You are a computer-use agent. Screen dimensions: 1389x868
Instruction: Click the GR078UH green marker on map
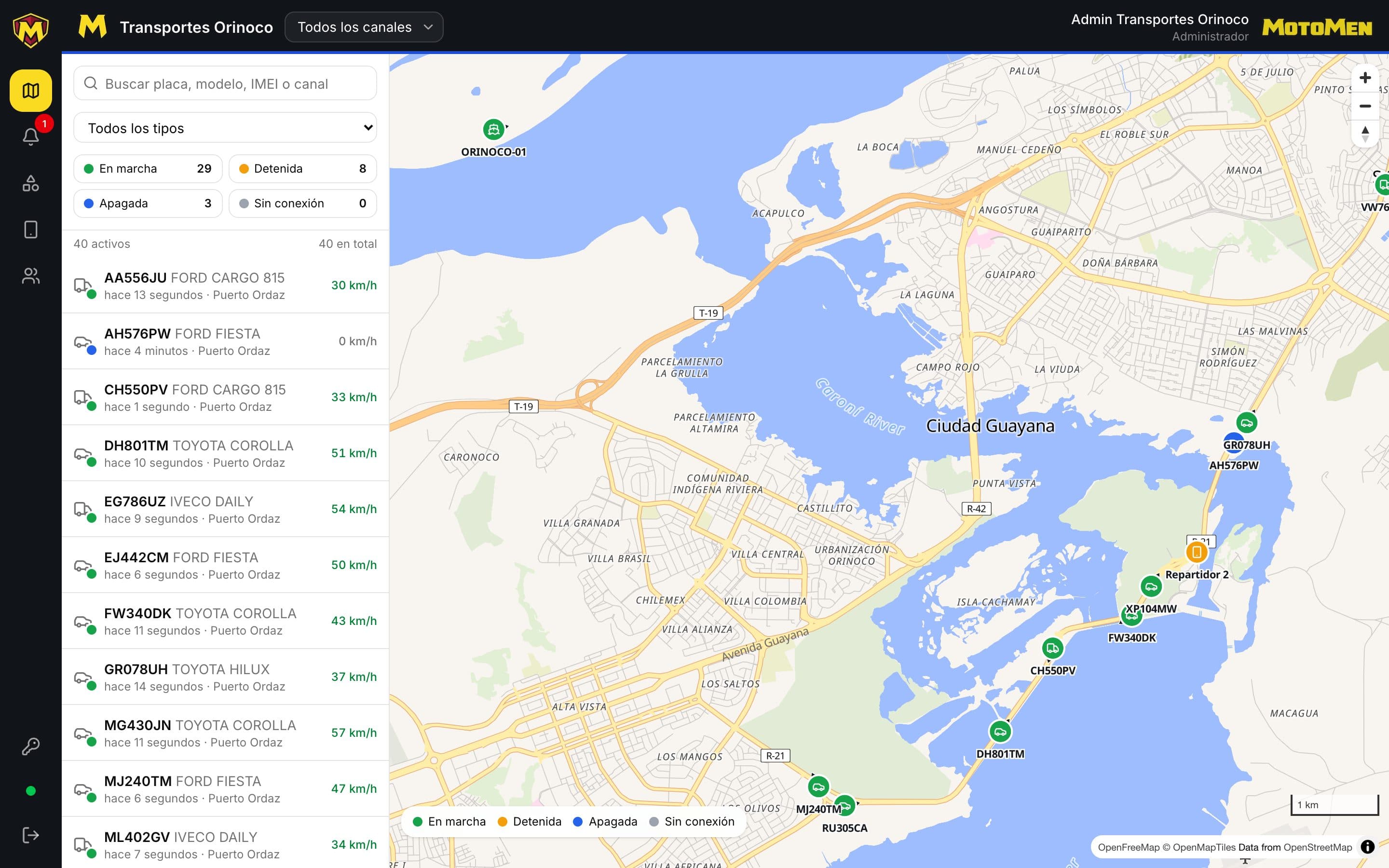coord(1247,423)
